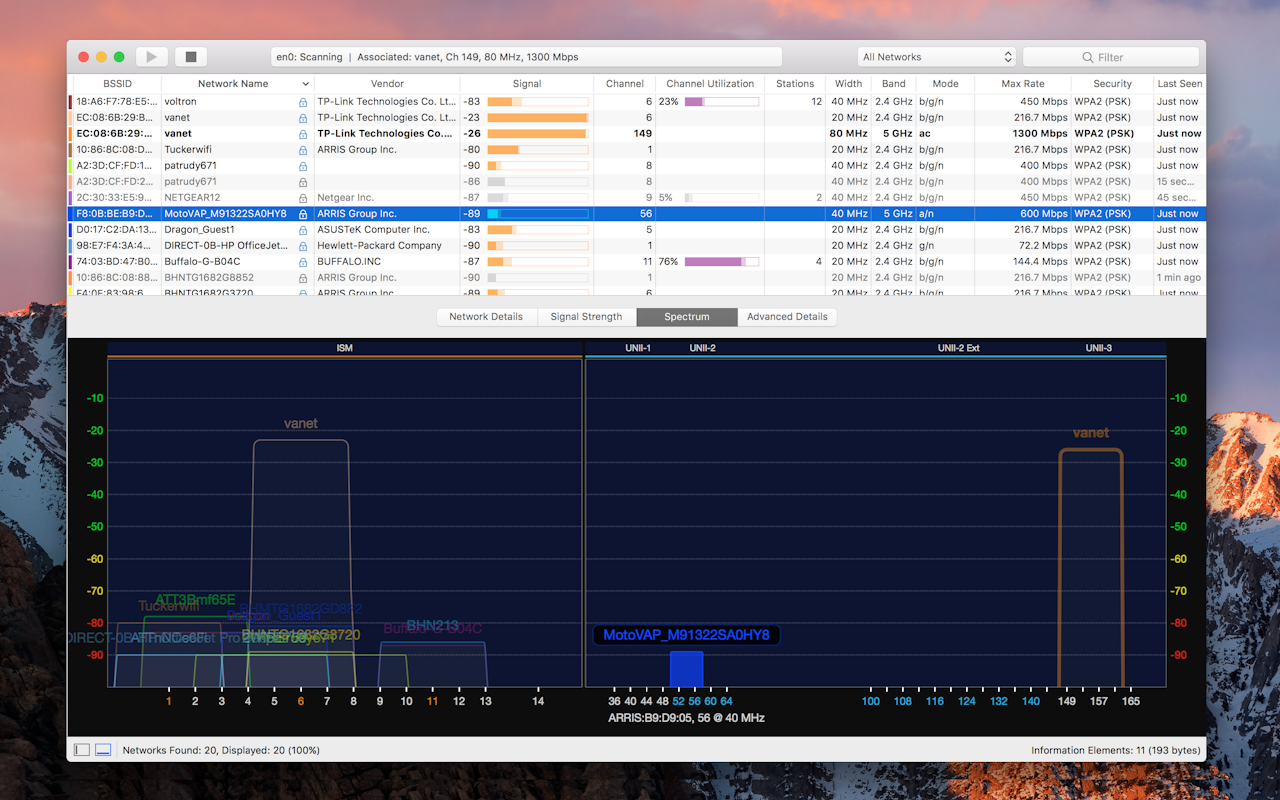Switch to the Network Details tab
This screenshot has width=1280, height=800.
click(487, 316)
